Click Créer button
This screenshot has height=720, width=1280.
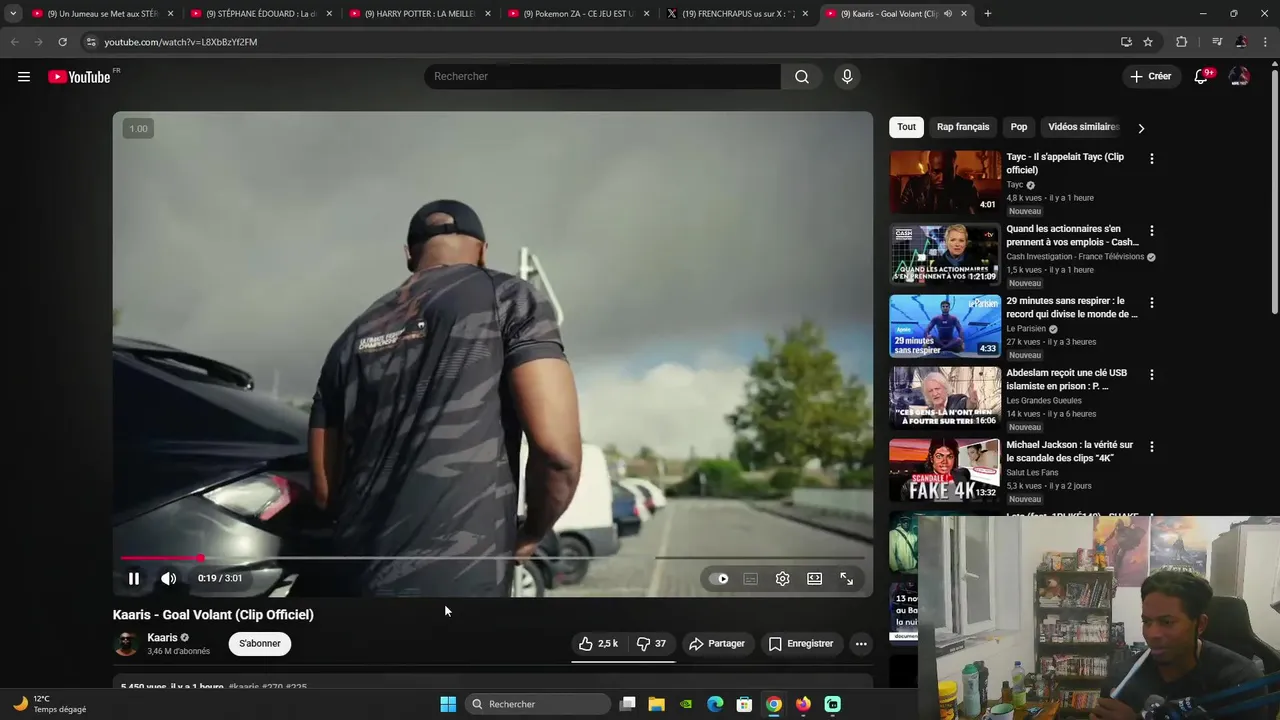pos(1150,77)
